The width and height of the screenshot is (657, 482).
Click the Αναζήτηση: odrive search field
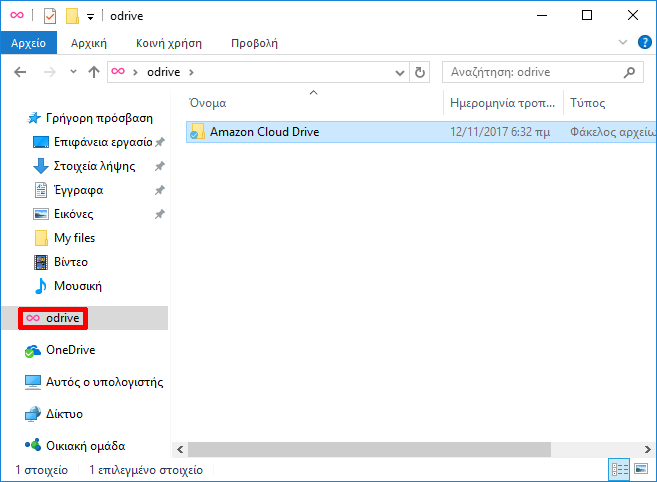[x=543, y=72]
